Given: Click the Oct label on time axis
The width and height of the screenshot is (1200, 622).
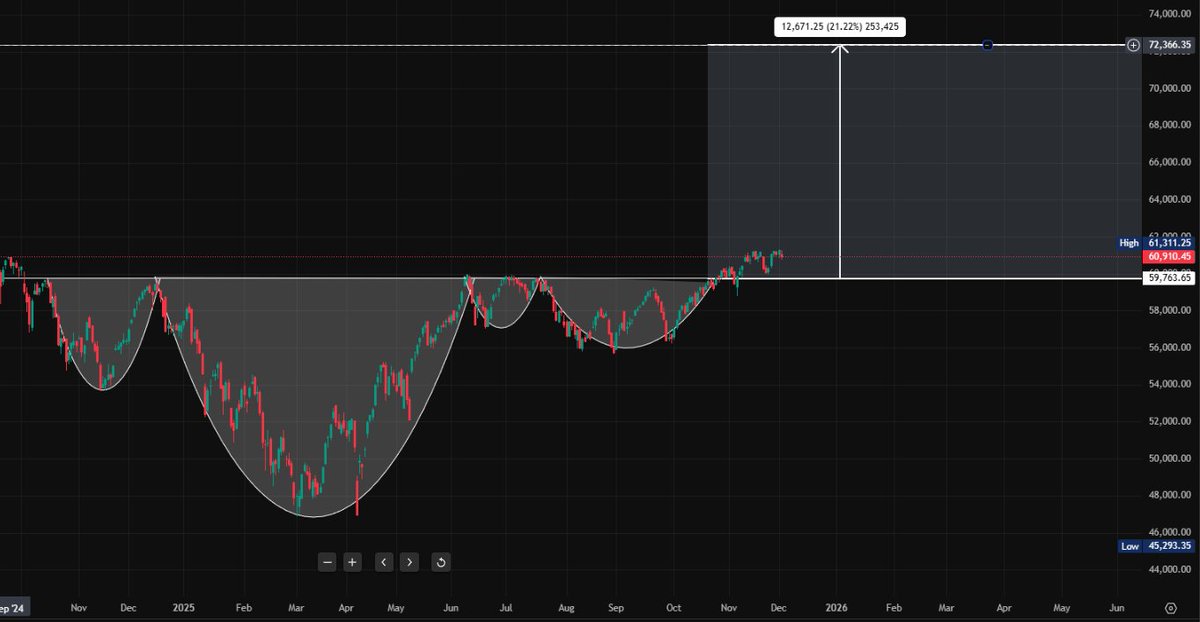Looking at the screenshot, I should (x=674, y=607).
